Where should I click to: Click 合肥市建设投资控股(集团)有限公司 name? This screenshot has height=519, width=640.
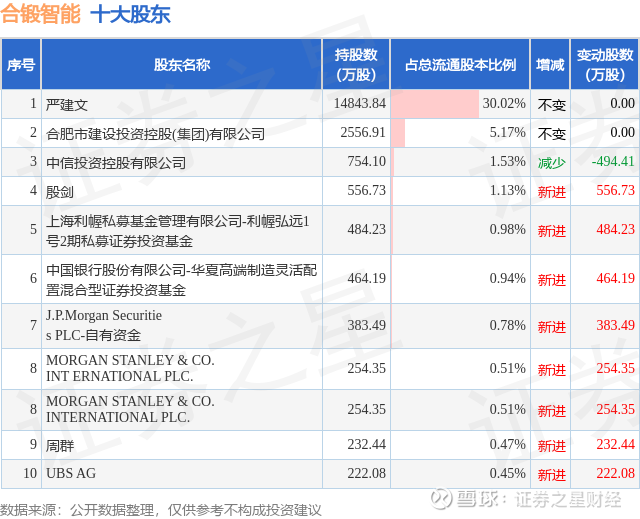point(155,134)
